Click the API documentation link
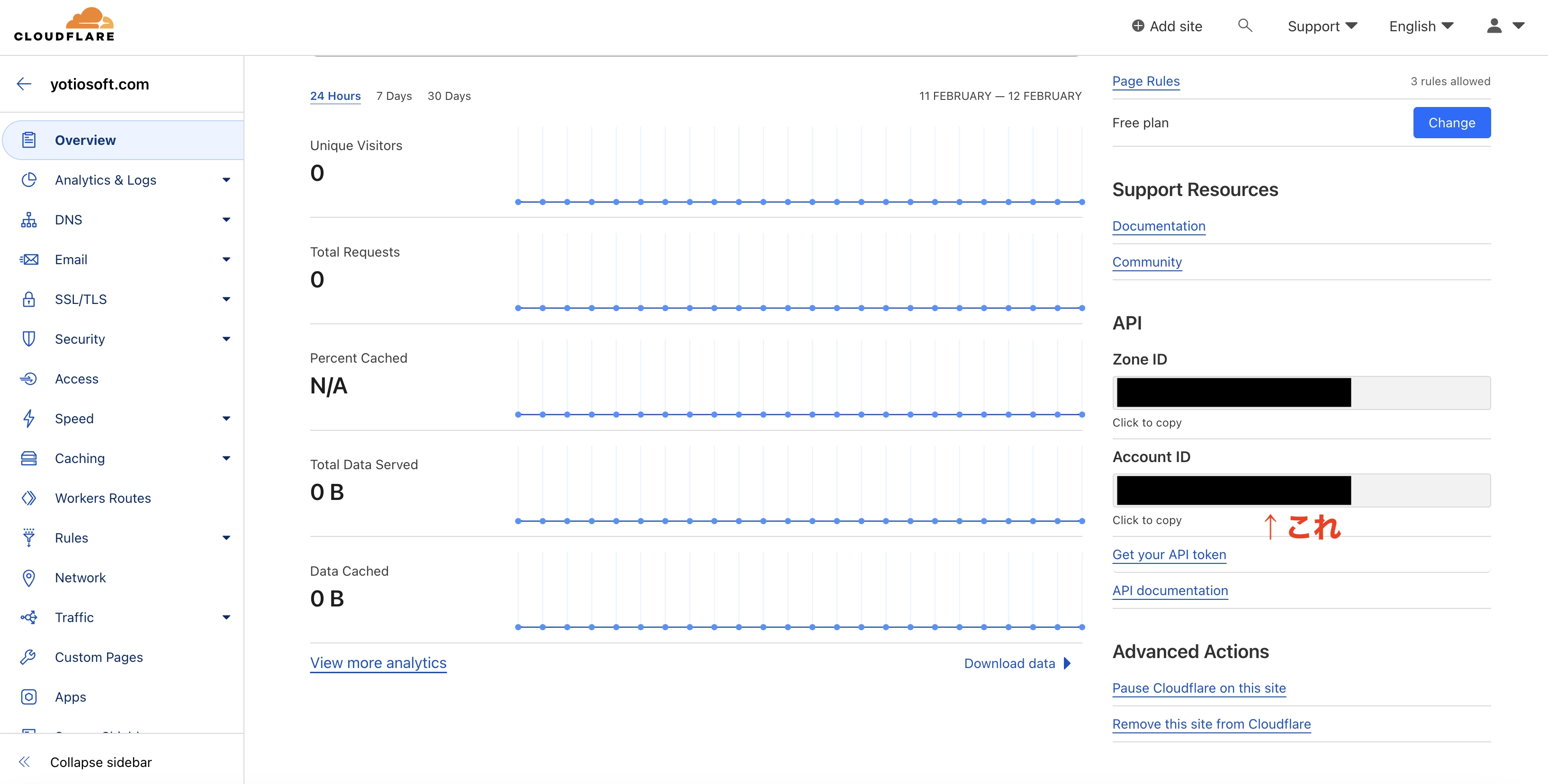This screenshot has height=784, width=1548. click(1170, 590)
